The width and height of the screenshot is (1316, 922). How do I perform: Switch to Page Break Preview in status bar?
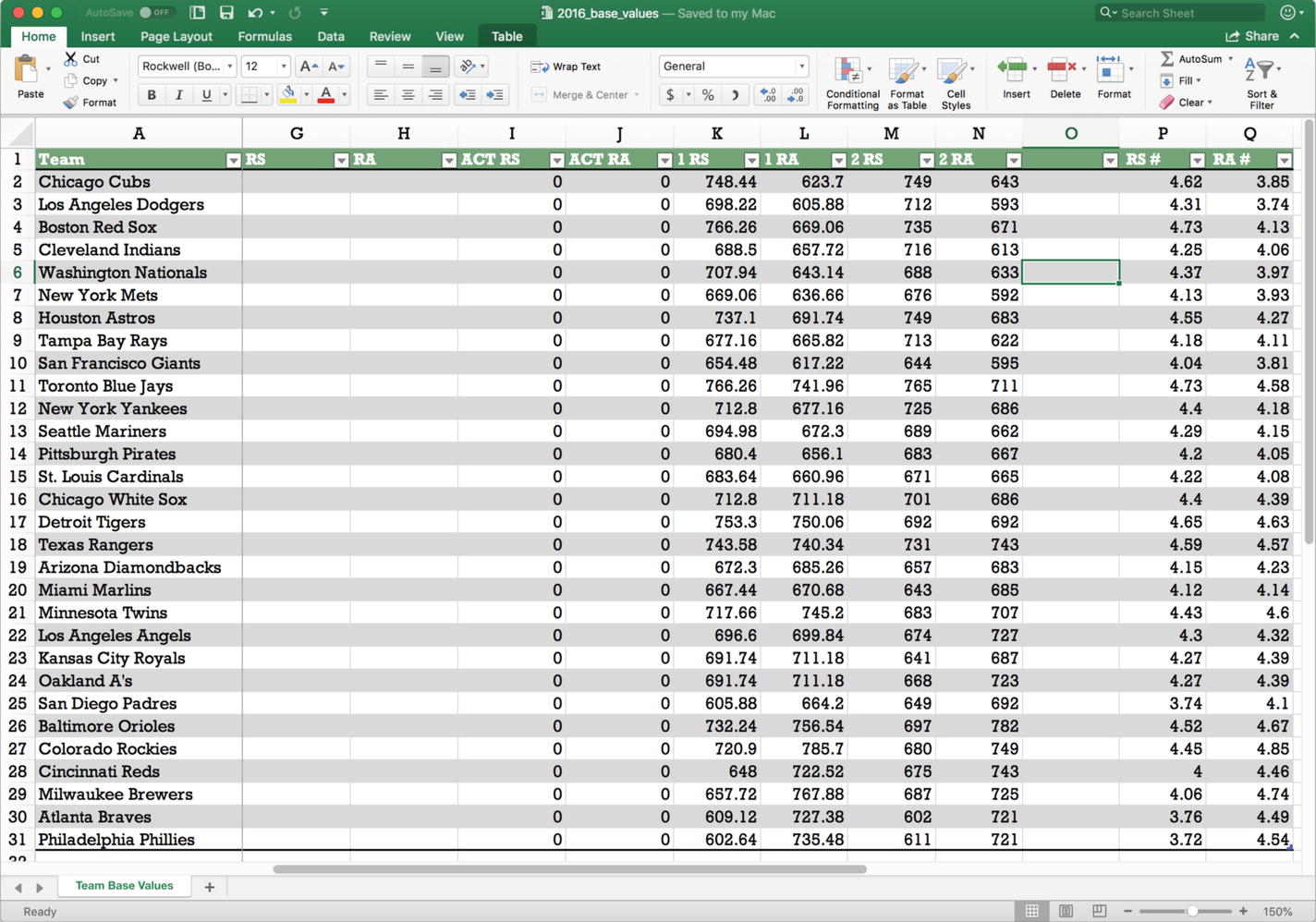[1099, 911]
